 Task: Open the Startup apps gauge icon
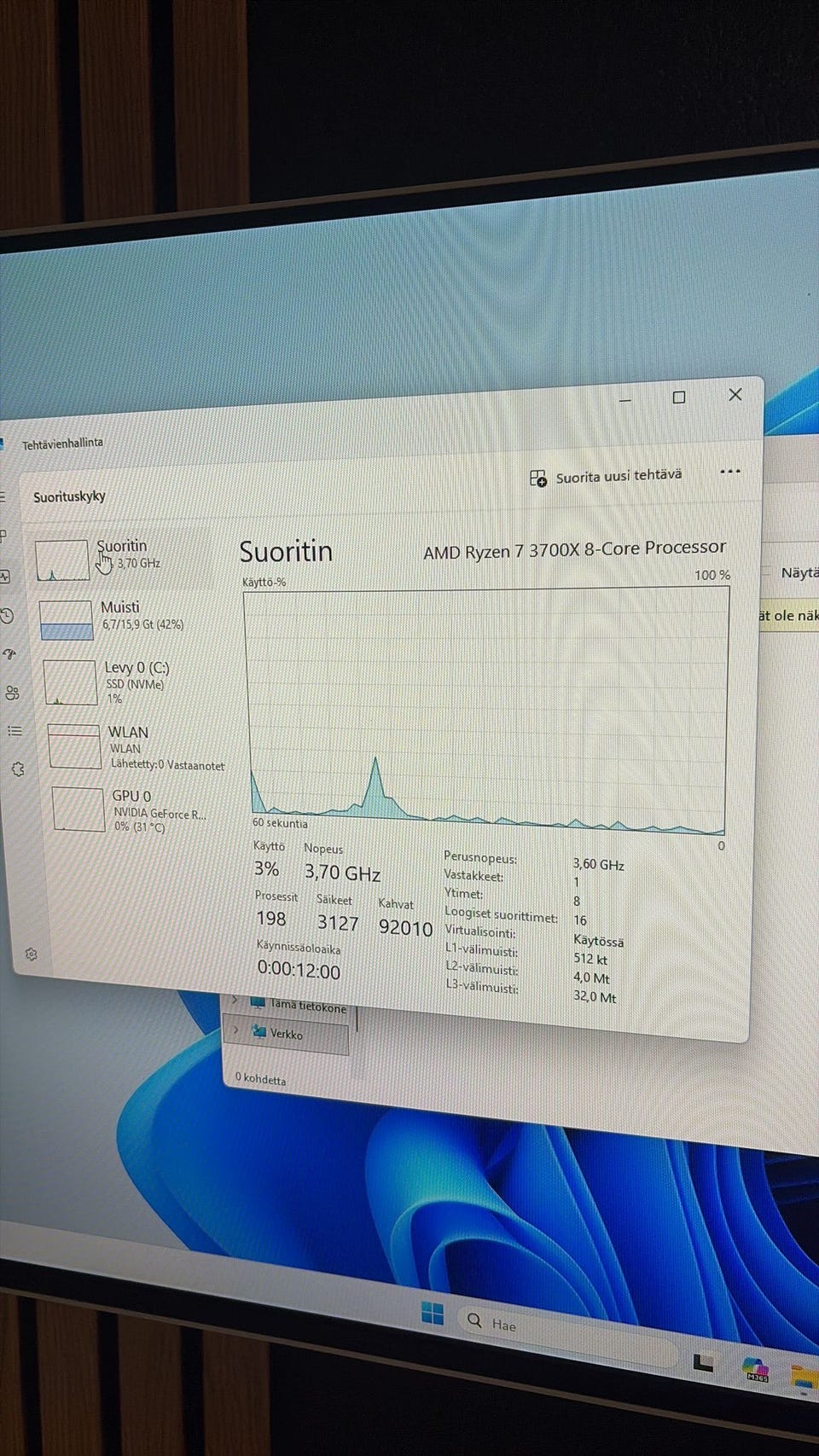click(9, 654)
